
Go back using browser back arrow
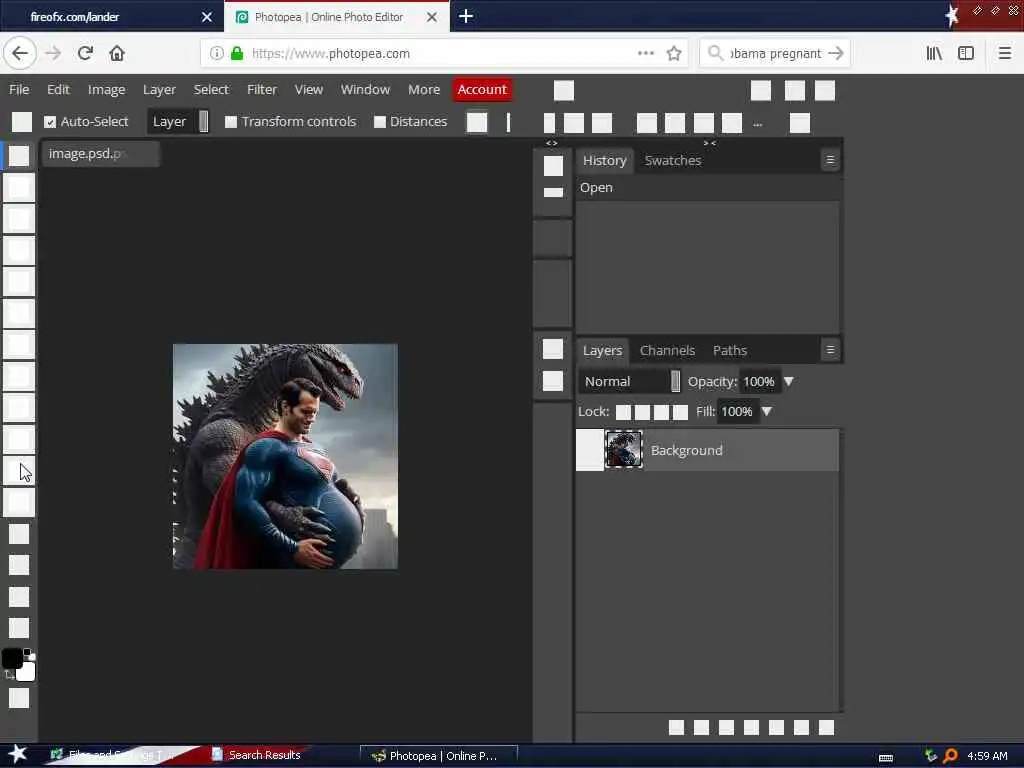20,54
